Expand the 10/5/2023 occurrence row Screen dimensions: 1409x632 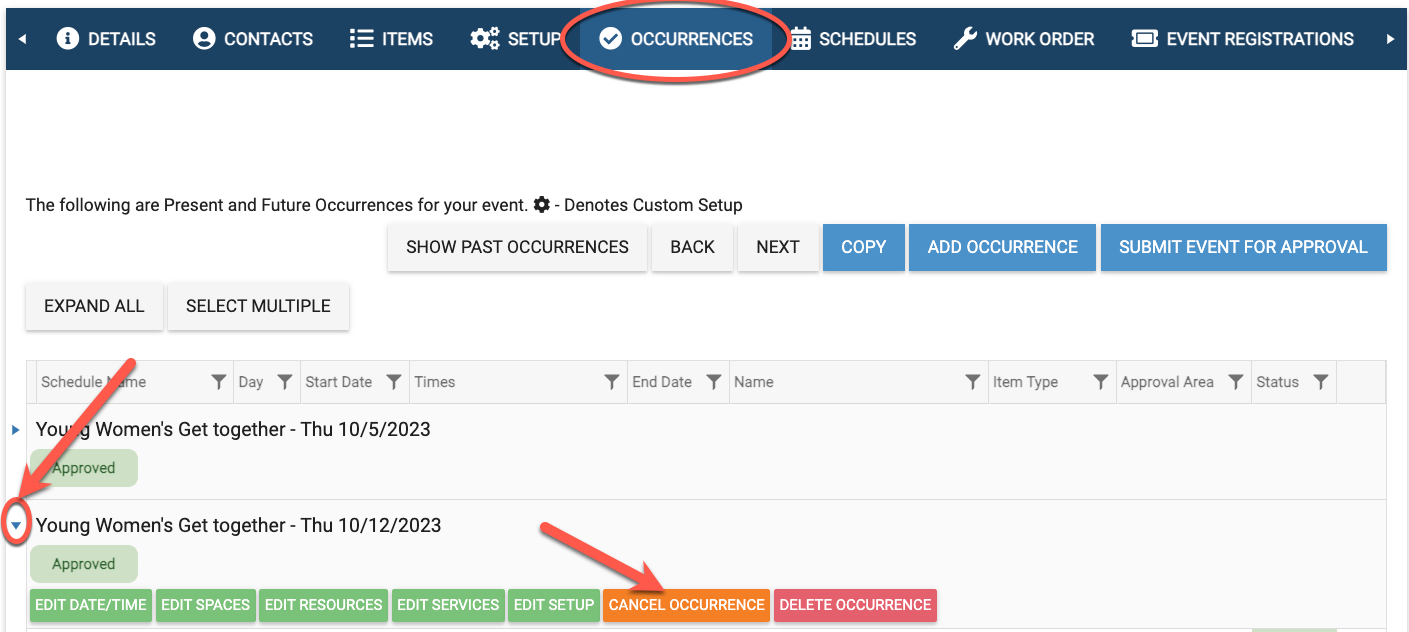point(15,430)
